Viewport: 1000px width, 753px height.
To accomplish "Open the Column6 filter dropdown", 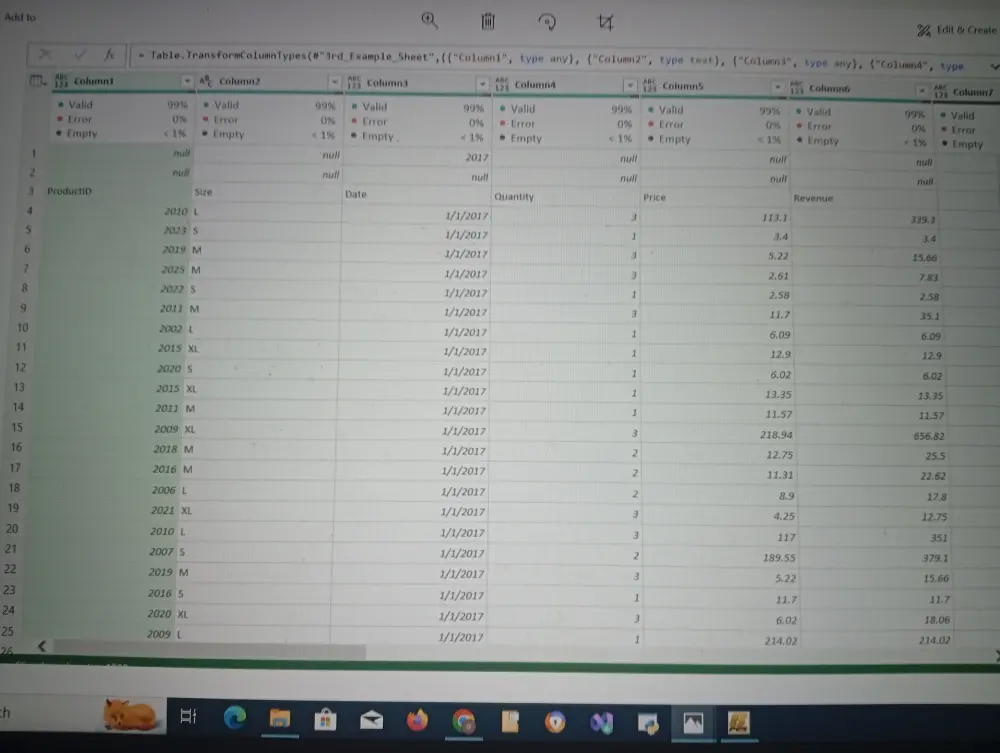I will (922, 91).
